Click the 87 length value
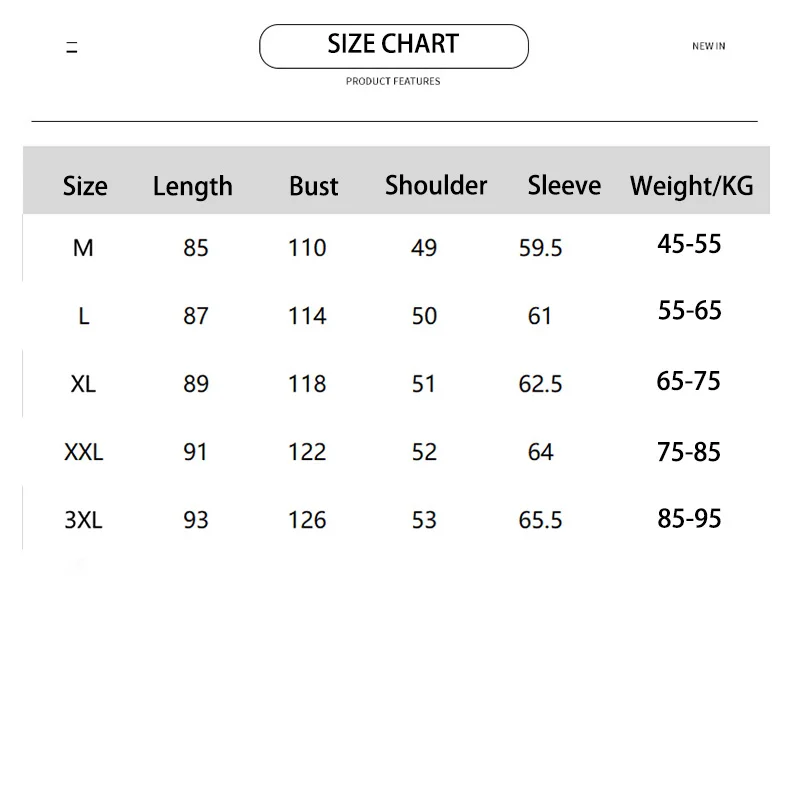This screenshot has width=800, height=800. click(x=196, y=316)
